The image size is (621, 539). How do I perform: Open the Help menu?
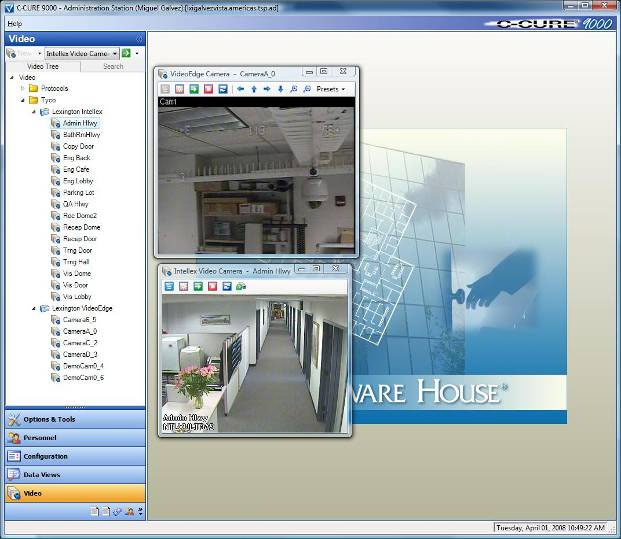pos(15,24)
